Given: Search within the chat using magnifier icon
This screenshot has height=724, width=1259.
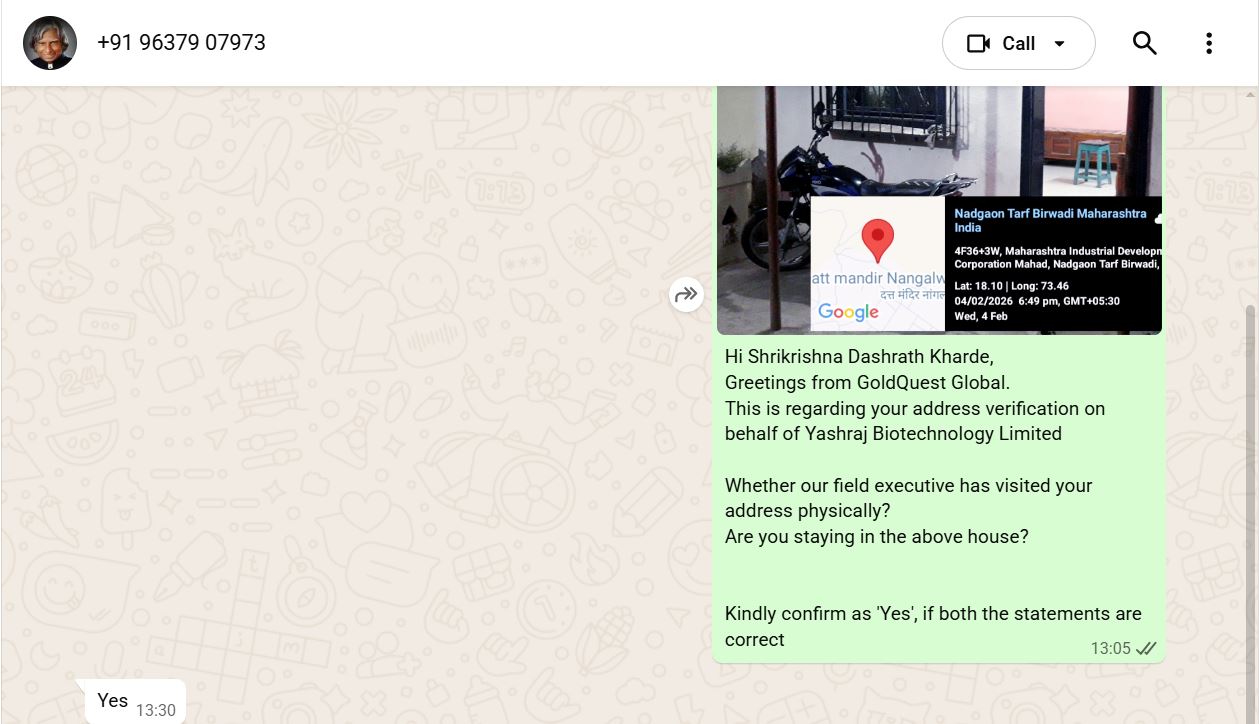Looking at the screenshot, I should [x=1144, y=43].
